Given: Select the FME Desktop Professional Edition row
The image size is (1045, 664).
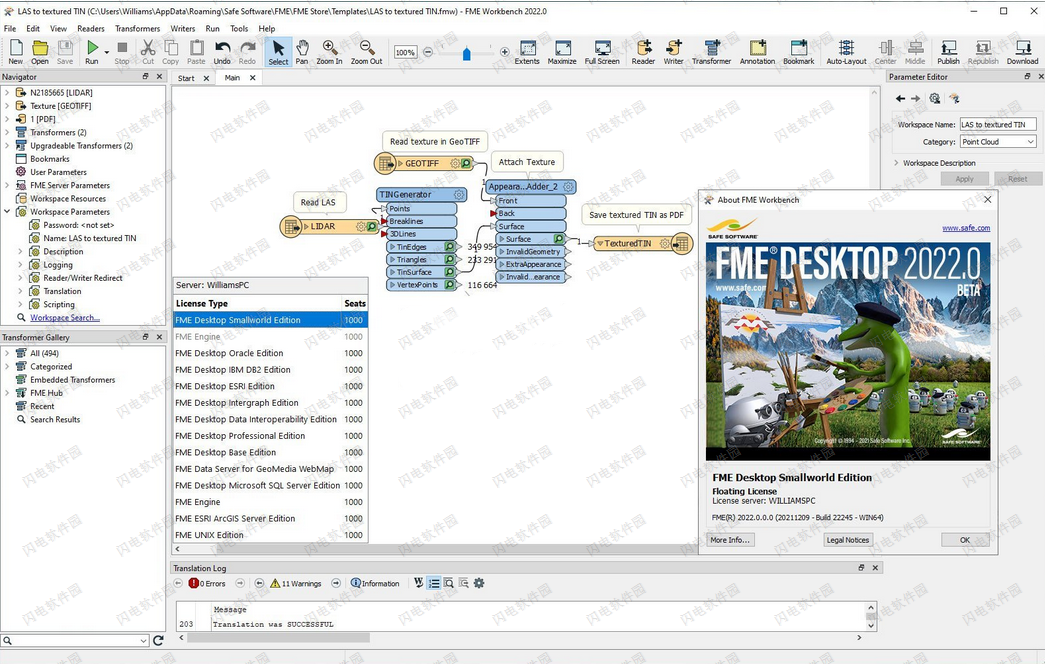Looking at the screenshot, I should click(270, 436).
